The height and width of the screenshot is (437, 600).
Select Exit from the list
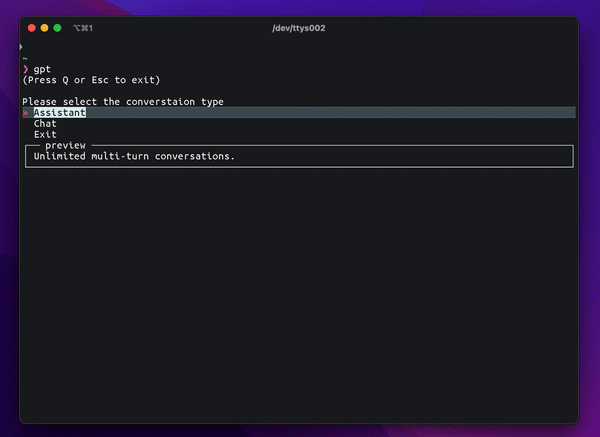click(x=45, y=134)
